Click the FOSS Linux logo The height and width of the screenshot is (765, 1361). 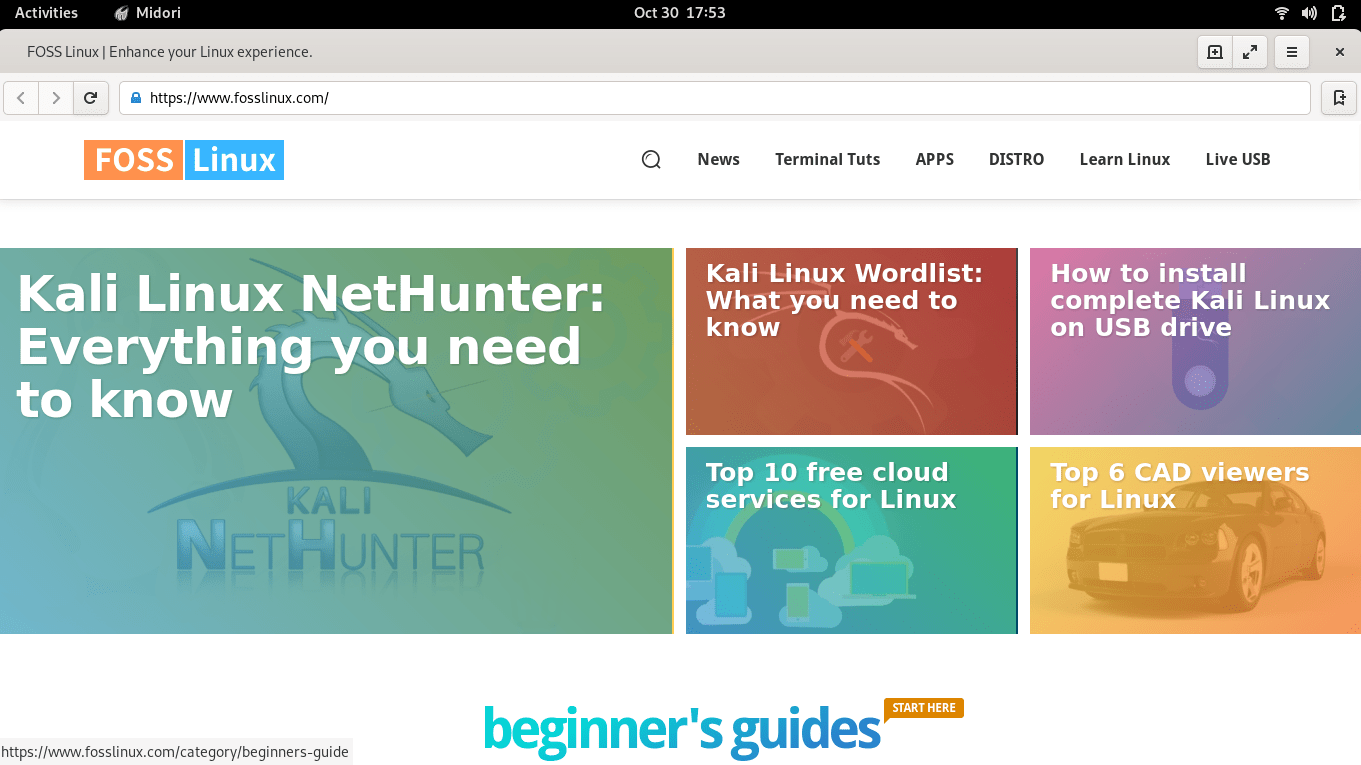click(184, 160)
